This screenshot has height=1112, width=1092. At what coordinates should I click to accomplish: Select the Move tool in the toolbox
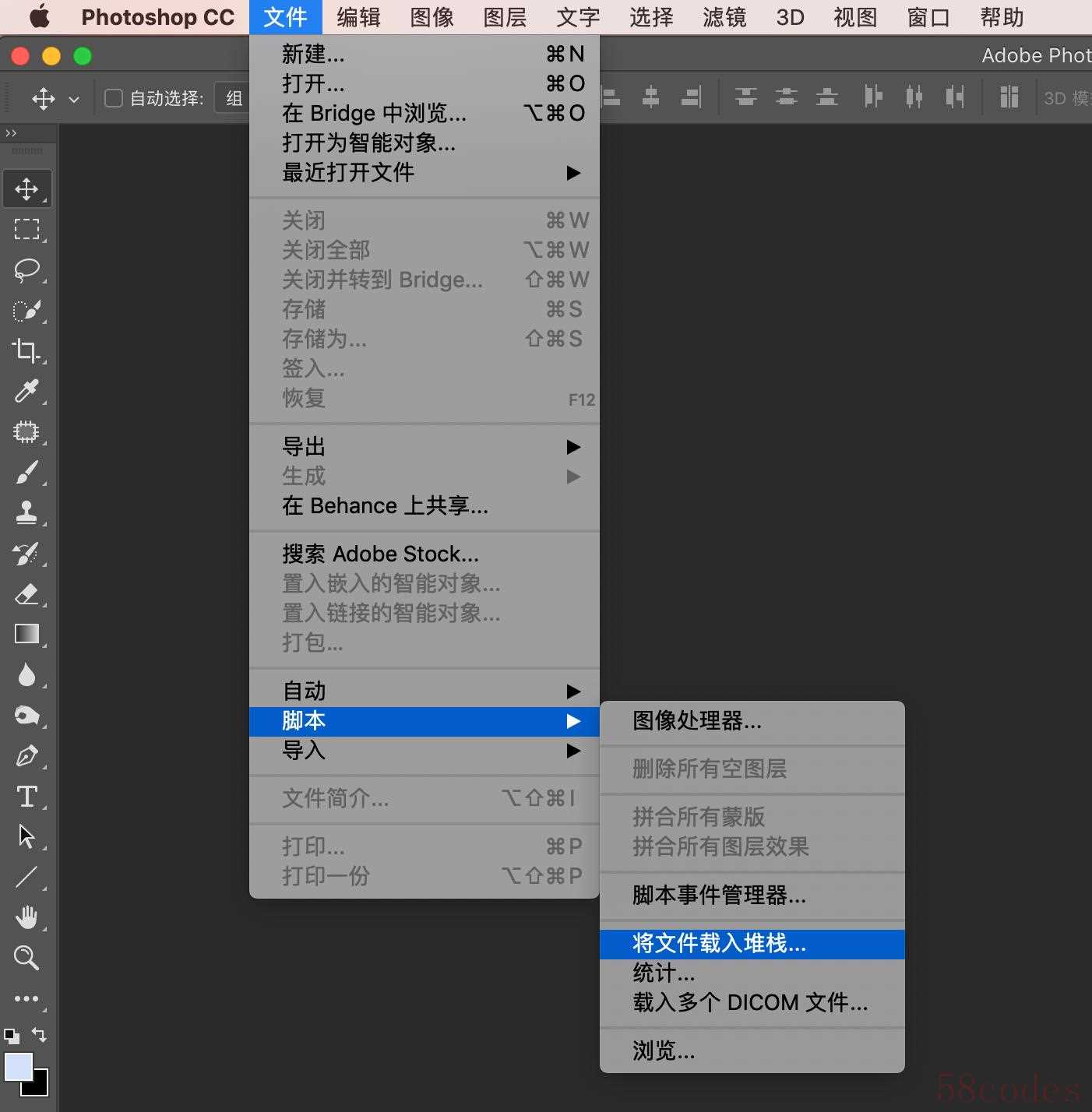pyautogui.click(x=27, y=189)
